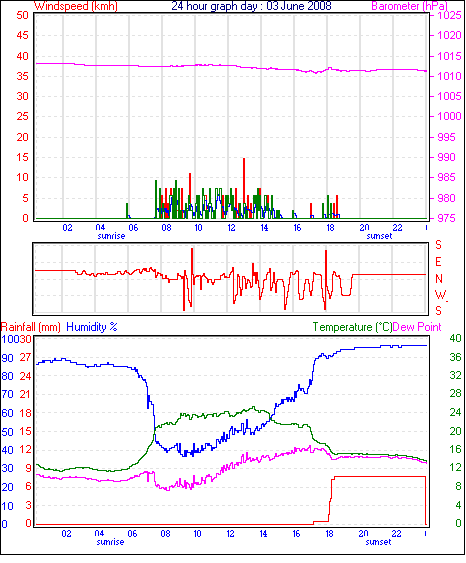The height and width of the screenshot is (563, 466).
Task: Click the Rainfall (mm) legend label
Action: (x=31, y=327)
